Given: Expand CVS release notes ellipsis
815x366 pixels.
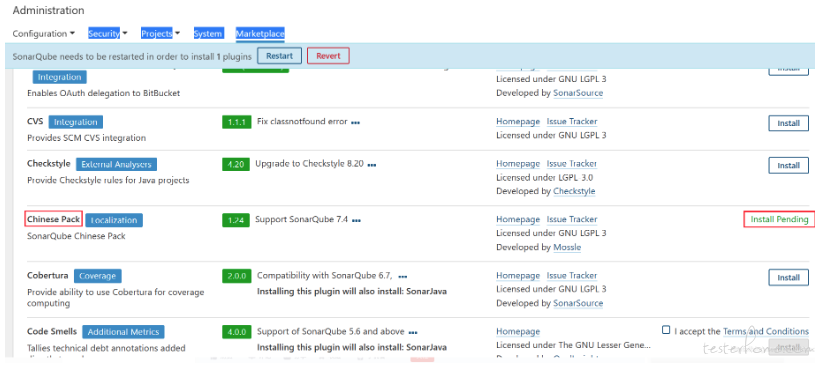Looking at the screenshot, I should coord(356,123).
